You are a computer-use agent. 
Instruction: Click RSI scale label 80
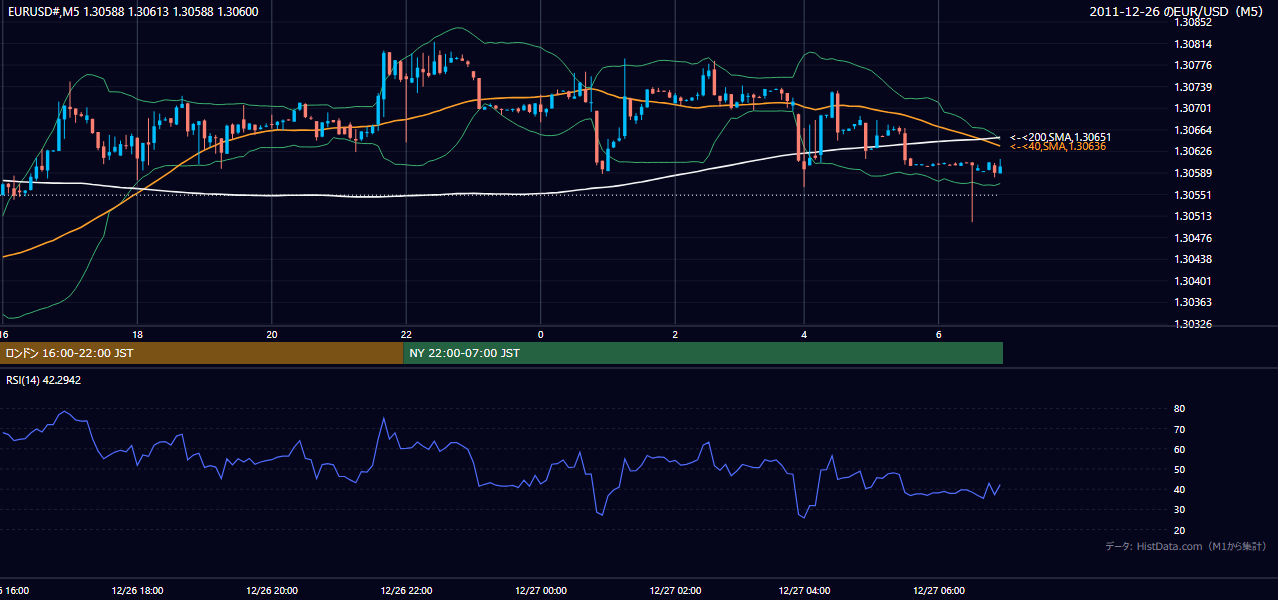1180,409
